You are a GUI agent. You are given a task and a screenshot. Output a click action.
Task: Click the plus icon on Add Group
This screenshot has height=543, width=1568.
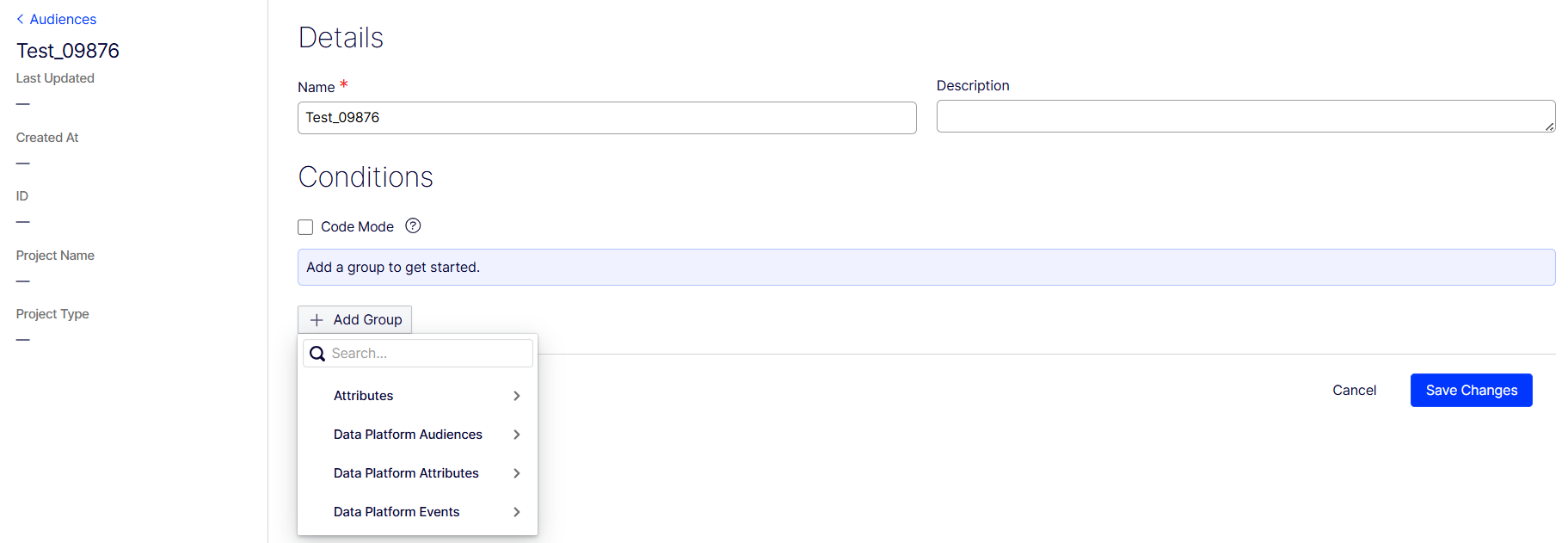(317, 320)
